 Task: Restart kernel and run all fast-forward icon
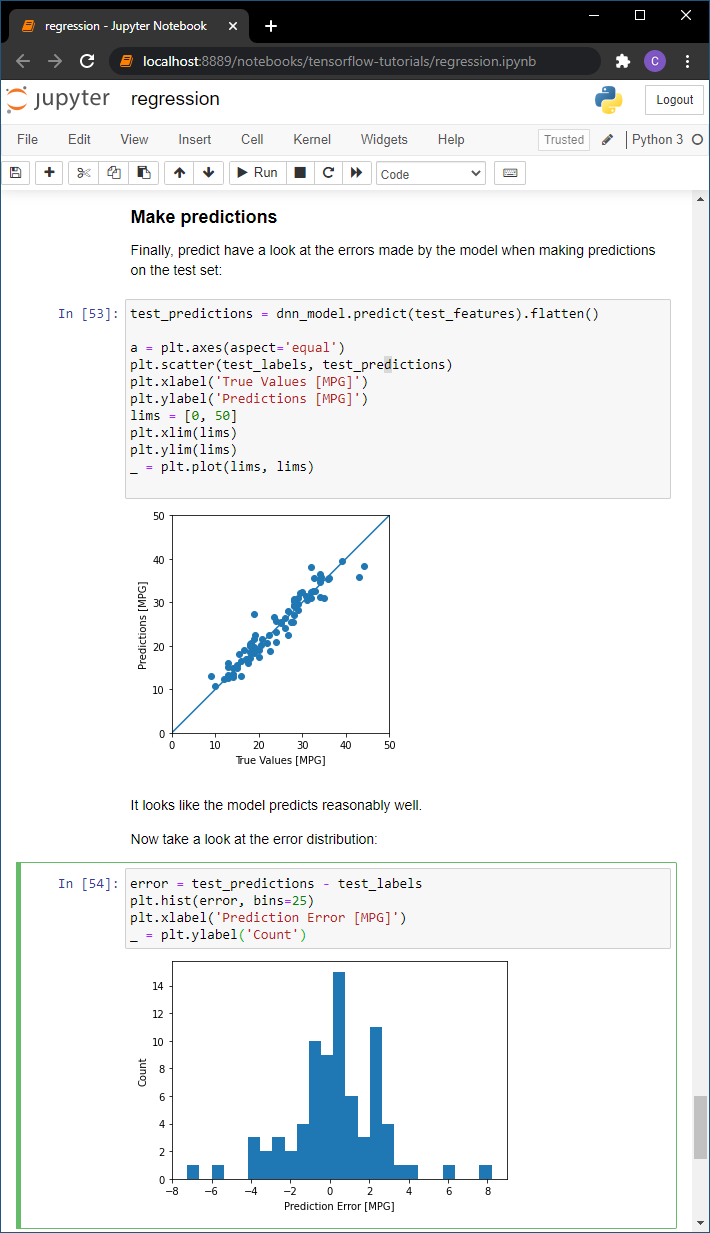356,173
